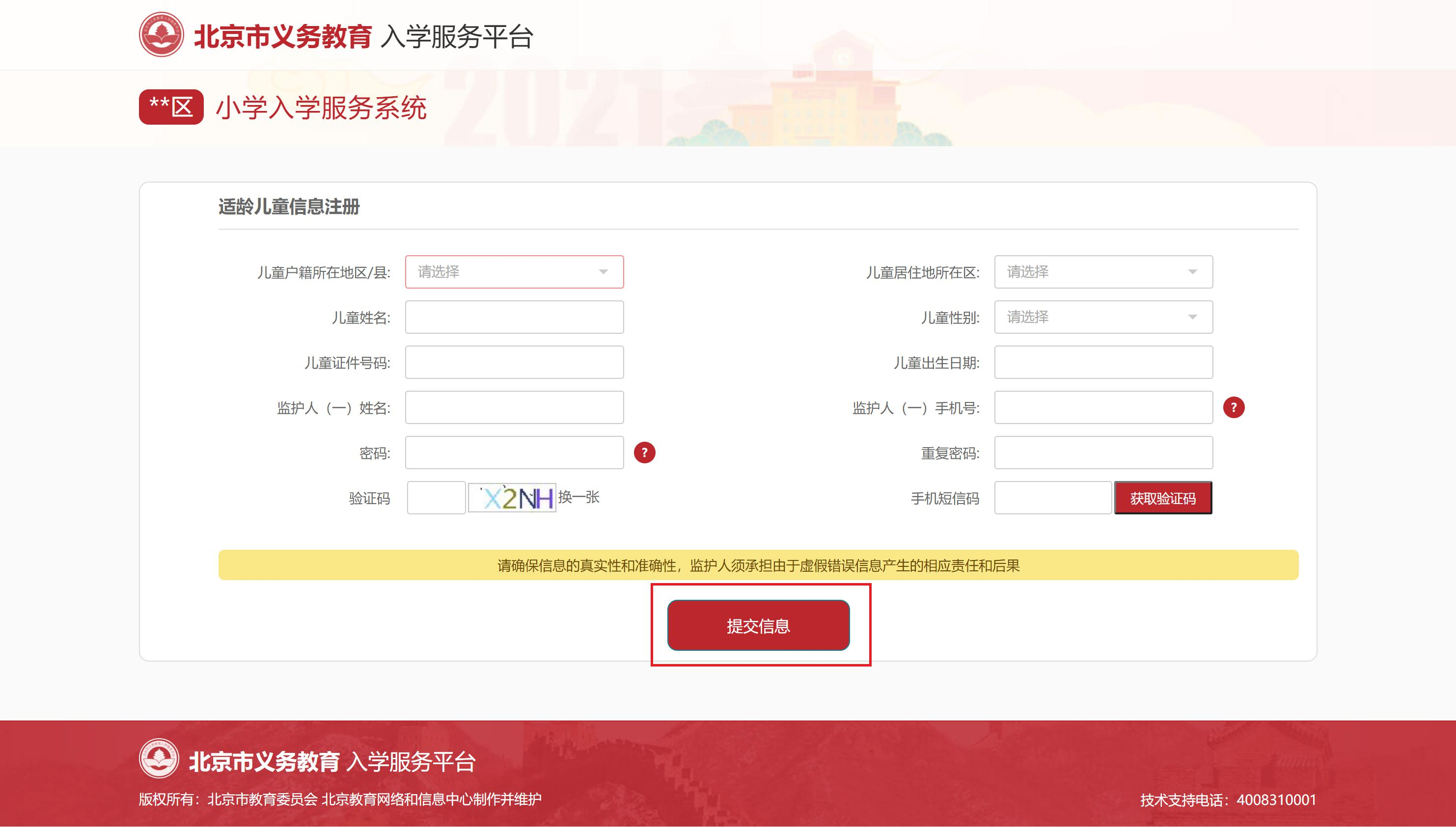This screenshot has height=827, width=1456.
Task: Focus the 重复密码 input field
Action: [x=1103, y=453]
